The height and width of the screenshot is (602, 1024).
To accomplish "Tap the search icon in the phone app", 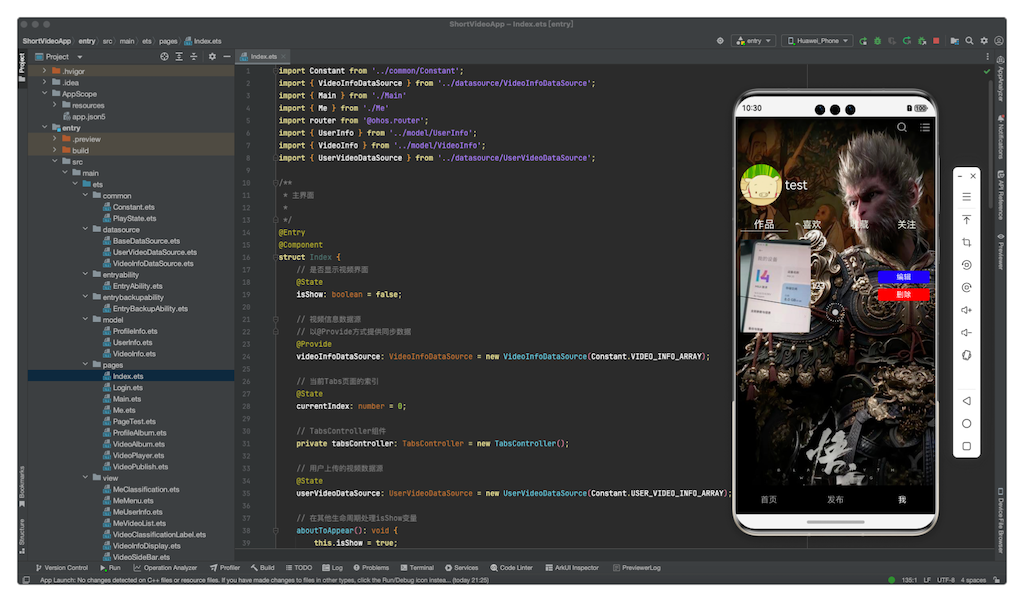I will [x=902, y=127].
